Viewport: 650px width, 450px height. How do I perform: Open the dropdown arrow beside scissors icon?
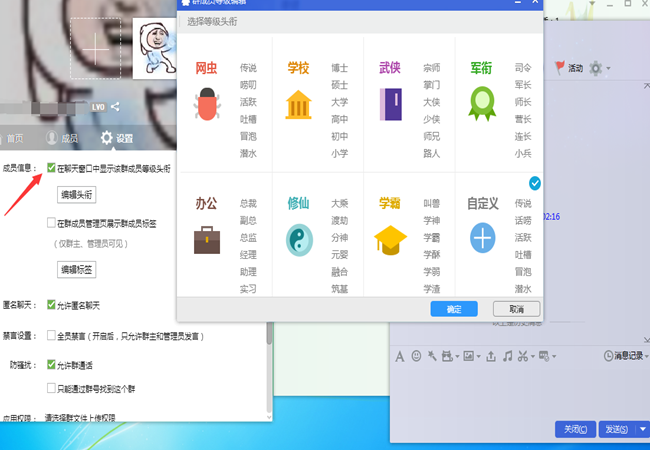533,357
